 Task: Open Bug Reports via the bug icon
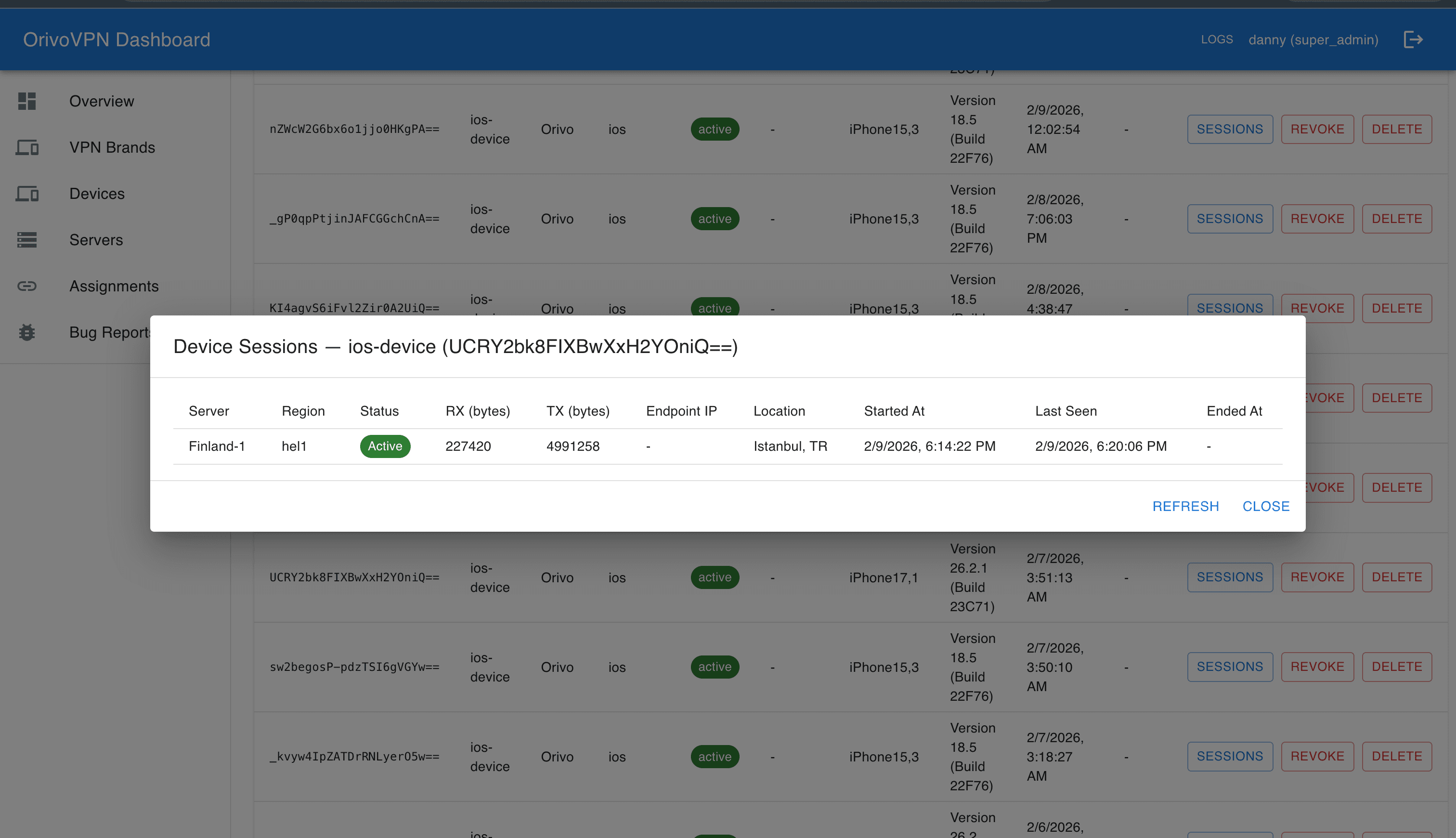[x=26, y=333]
